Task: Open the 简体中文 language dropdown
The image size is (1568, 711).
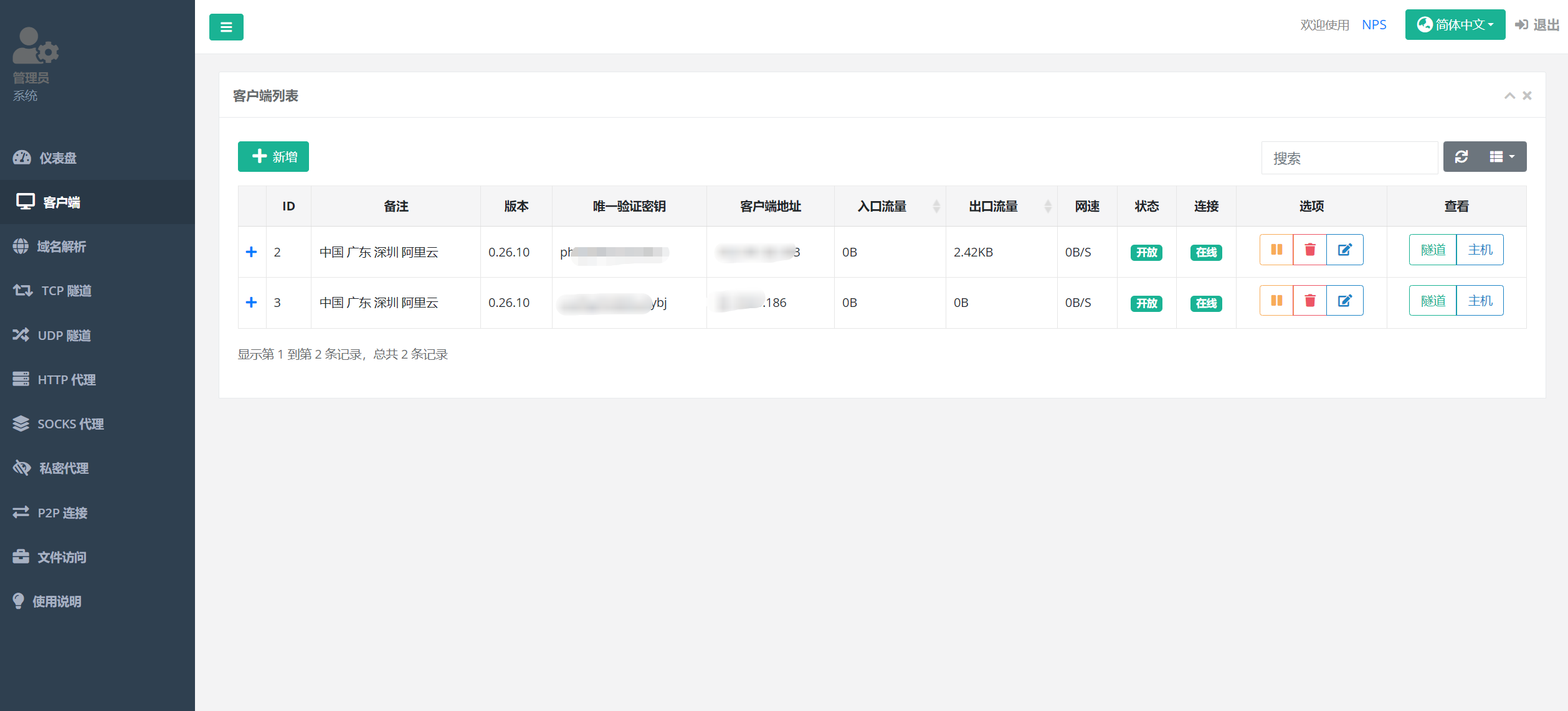Action: [1455, 25]
